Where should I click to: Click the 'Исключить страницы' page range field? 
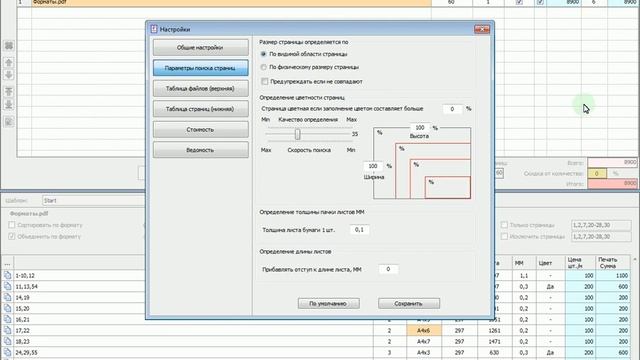pyautogui.click(x=601, y=236)
